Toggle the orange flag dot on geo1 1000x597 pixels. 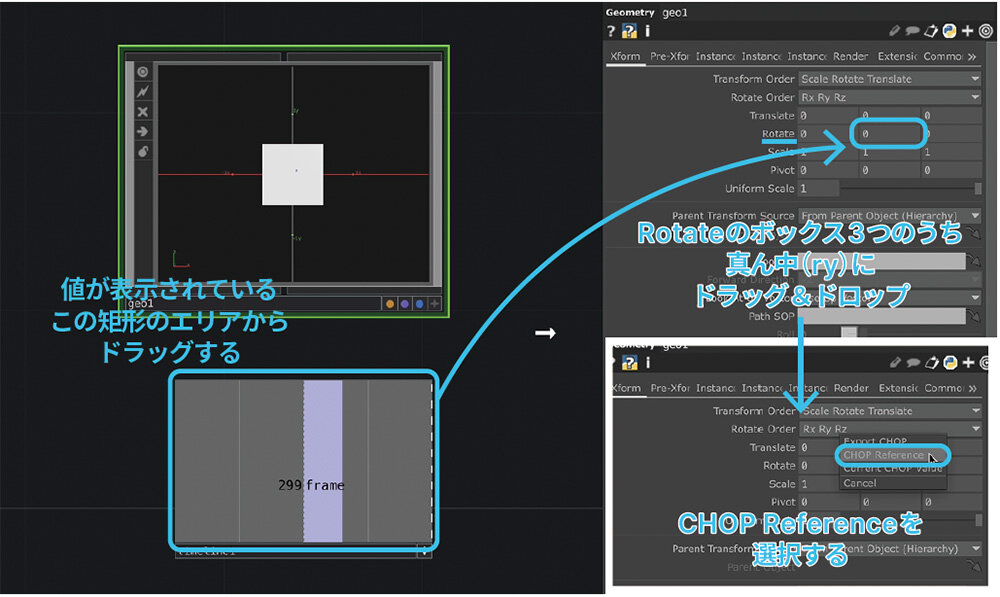pyautogui.click(x=389, y=304)
